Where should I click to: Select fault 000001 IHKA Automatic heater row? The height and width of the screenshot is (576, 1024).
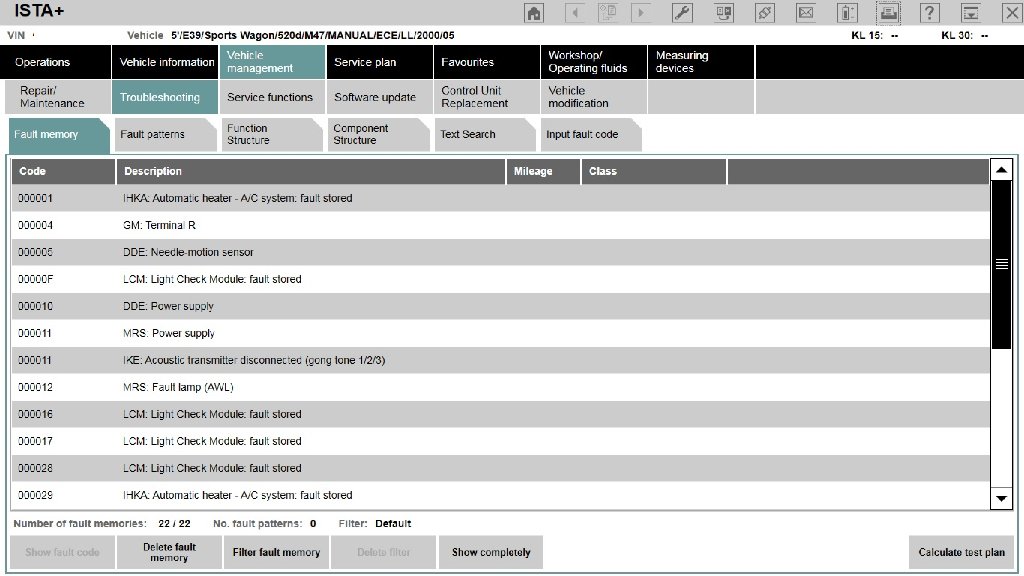tap(500, 198)
